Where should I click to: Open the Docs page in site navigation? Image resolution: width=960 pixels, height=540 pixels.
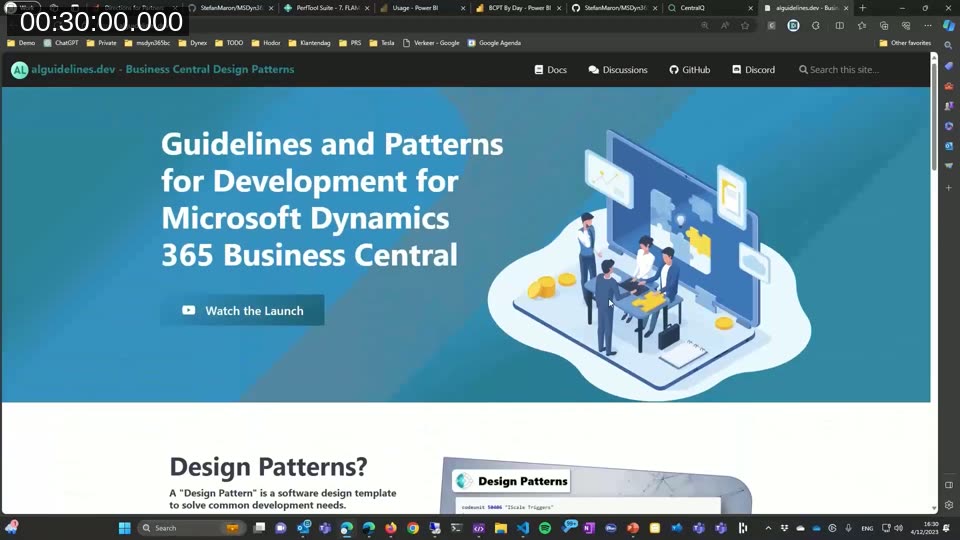(x=550, y=70)
